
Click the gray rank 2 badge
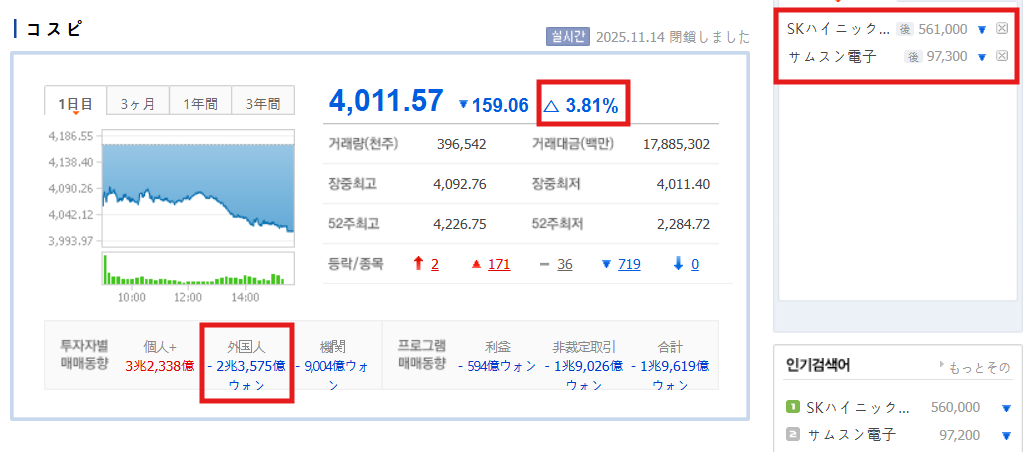[793, 435]
